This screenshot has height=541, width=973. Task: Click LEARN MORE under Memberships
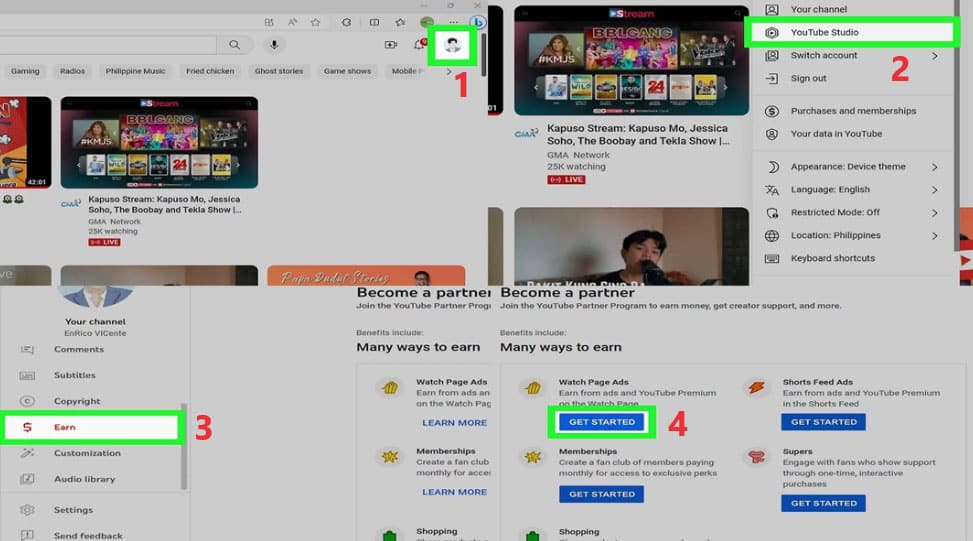click(x=454, y=492)
